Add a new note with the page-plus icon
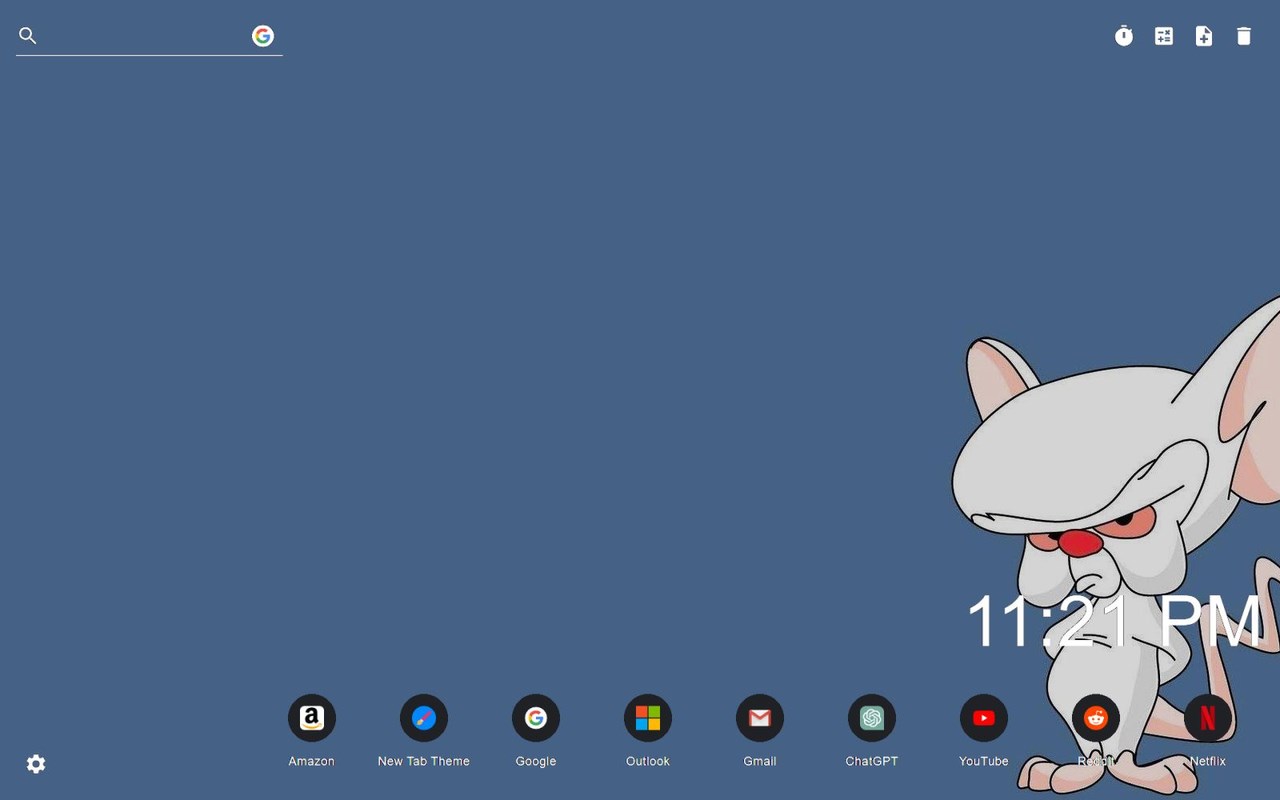This screenshot has height=800, width=1280. tap(1204, 36)
